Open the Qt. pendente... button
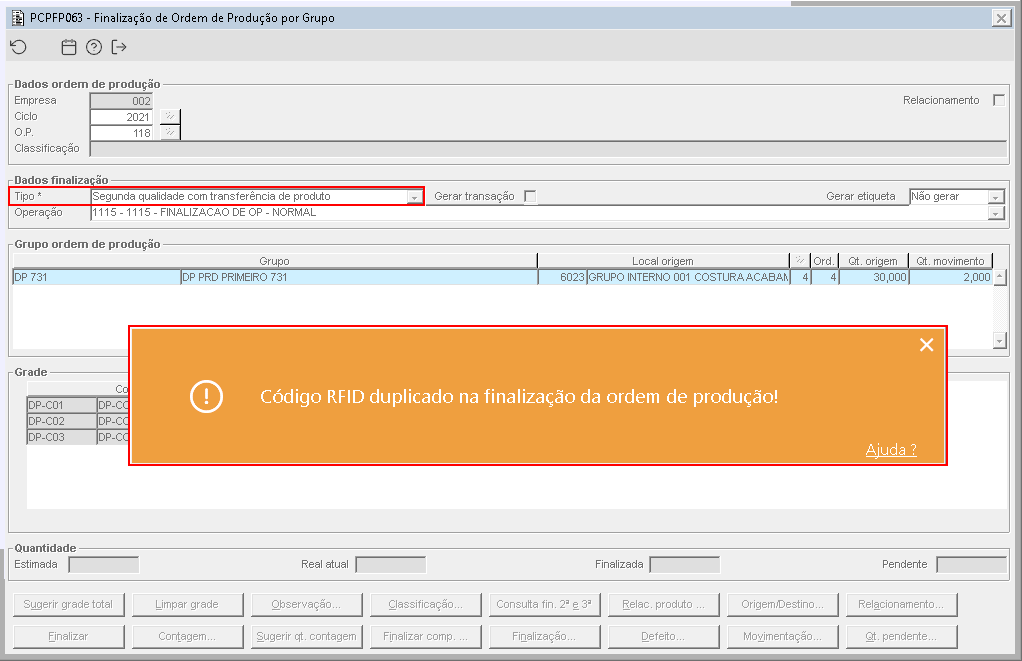Screen dimensions: 1022x661 click(x=901, y=636)
